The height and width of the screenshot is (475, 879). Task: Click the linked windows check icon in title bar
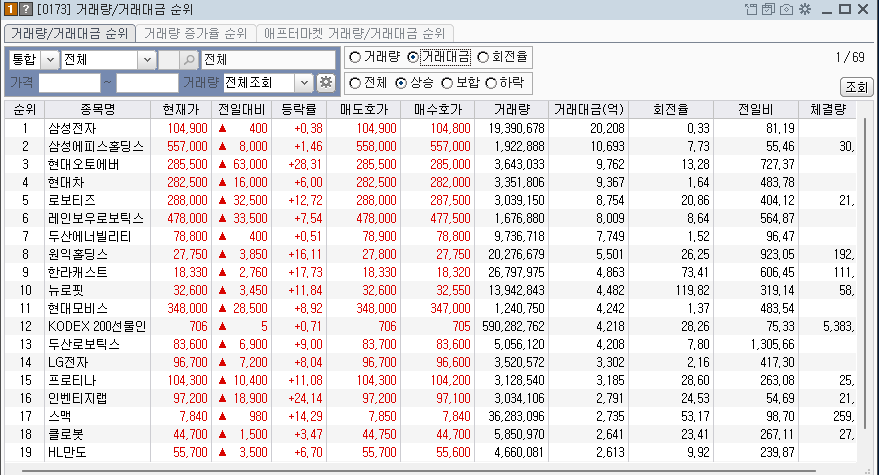click(768, 9)
